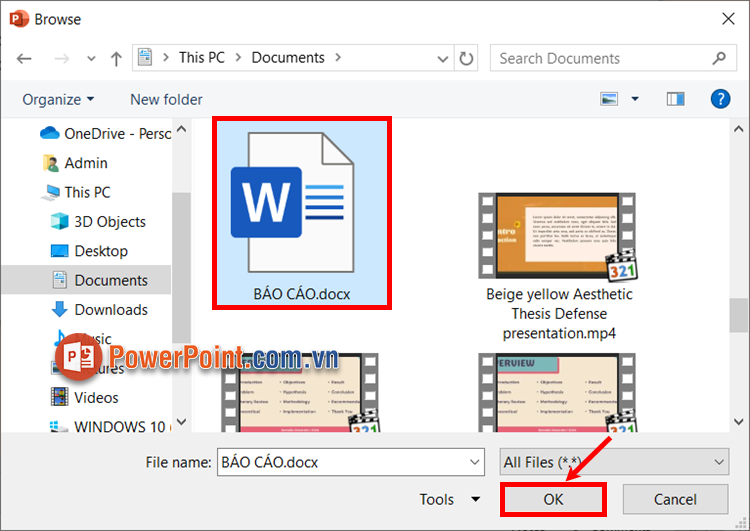
Task: Open the Organize menu
Action: click(x=58, y=100)
